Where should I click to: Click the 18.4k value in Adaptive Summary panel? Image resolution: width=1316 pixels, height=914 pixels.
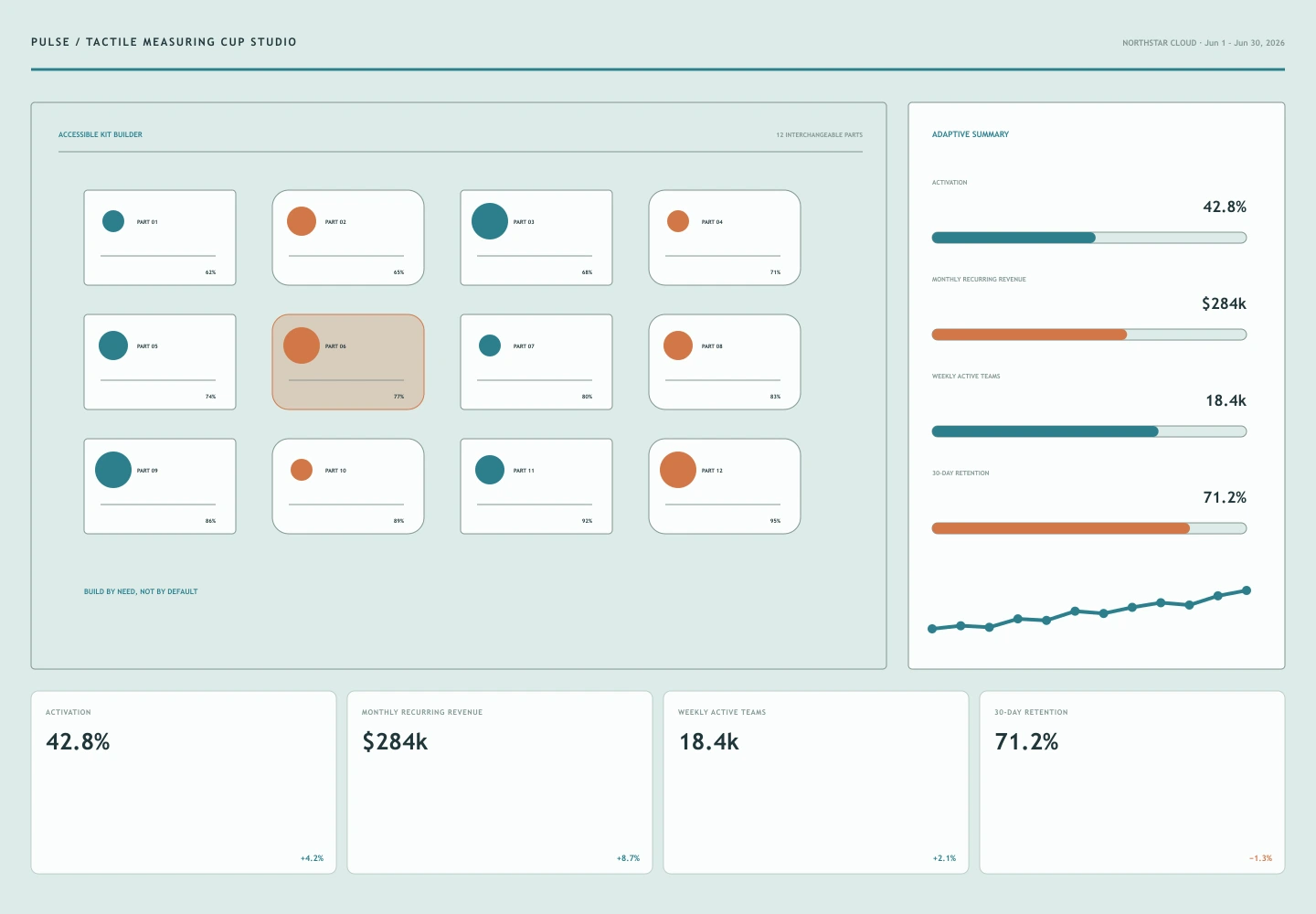pyautogui.click(x=1226, y=400)
